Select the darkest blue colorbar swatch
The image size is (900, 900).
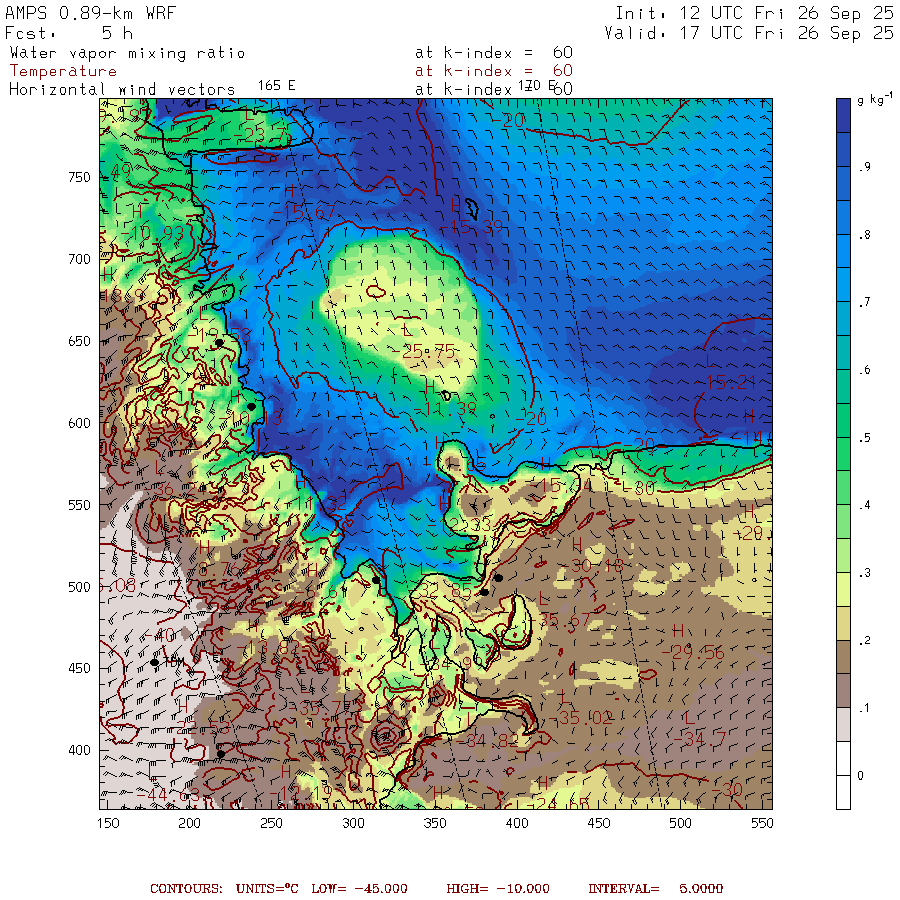click(843, 115)
